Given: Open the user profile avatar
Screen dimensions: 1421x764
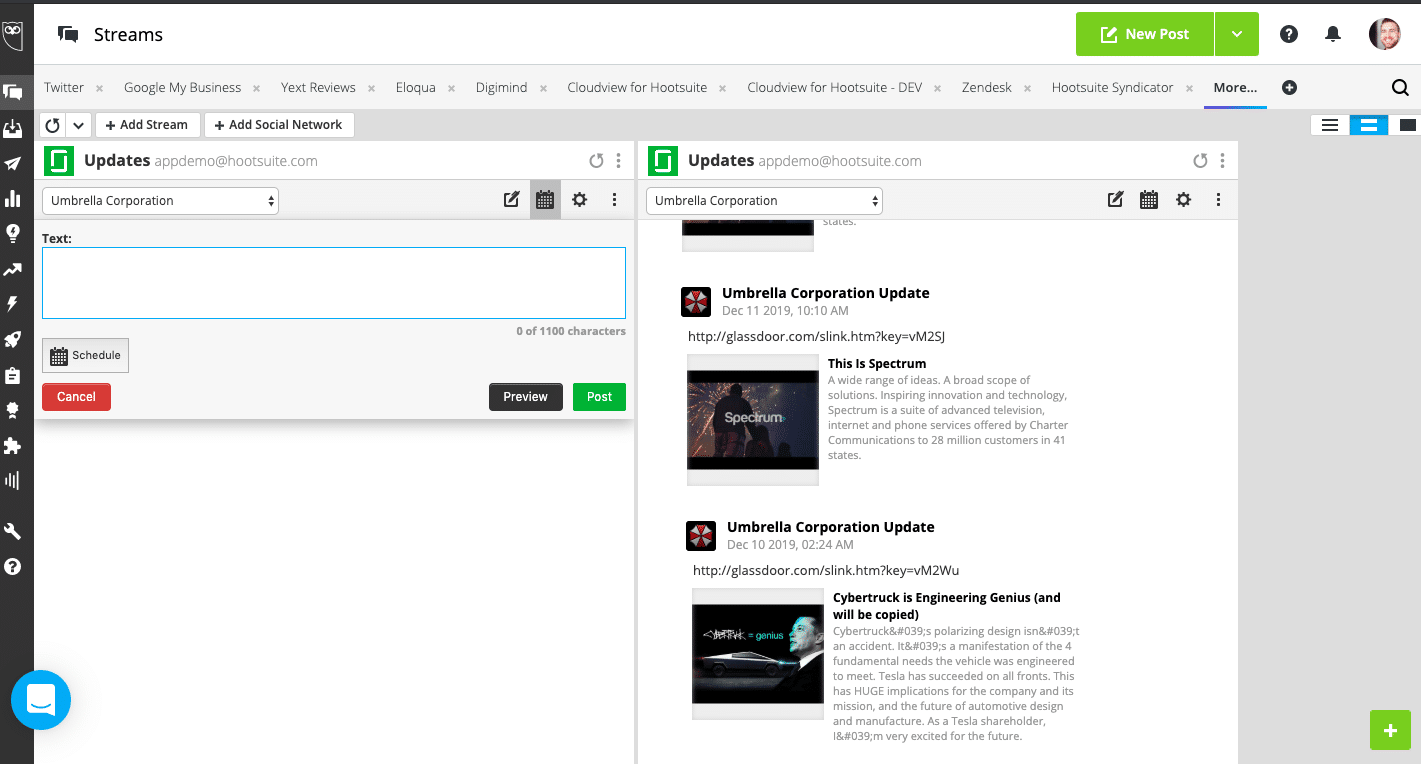Looking at the screenshot, I should point(1385,34).
